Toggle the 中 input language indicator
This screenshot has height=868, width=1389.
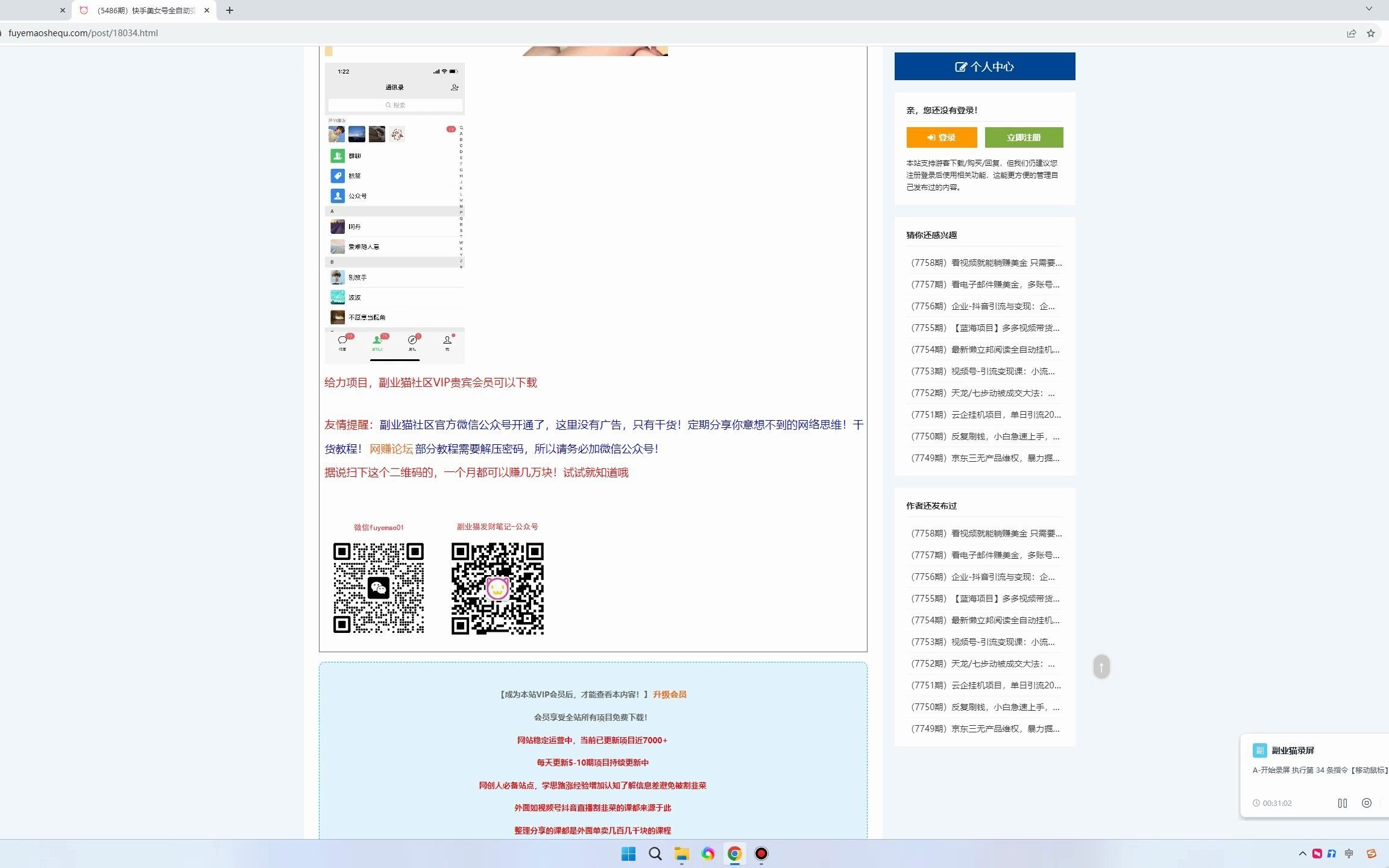(x=1349, y=854)
